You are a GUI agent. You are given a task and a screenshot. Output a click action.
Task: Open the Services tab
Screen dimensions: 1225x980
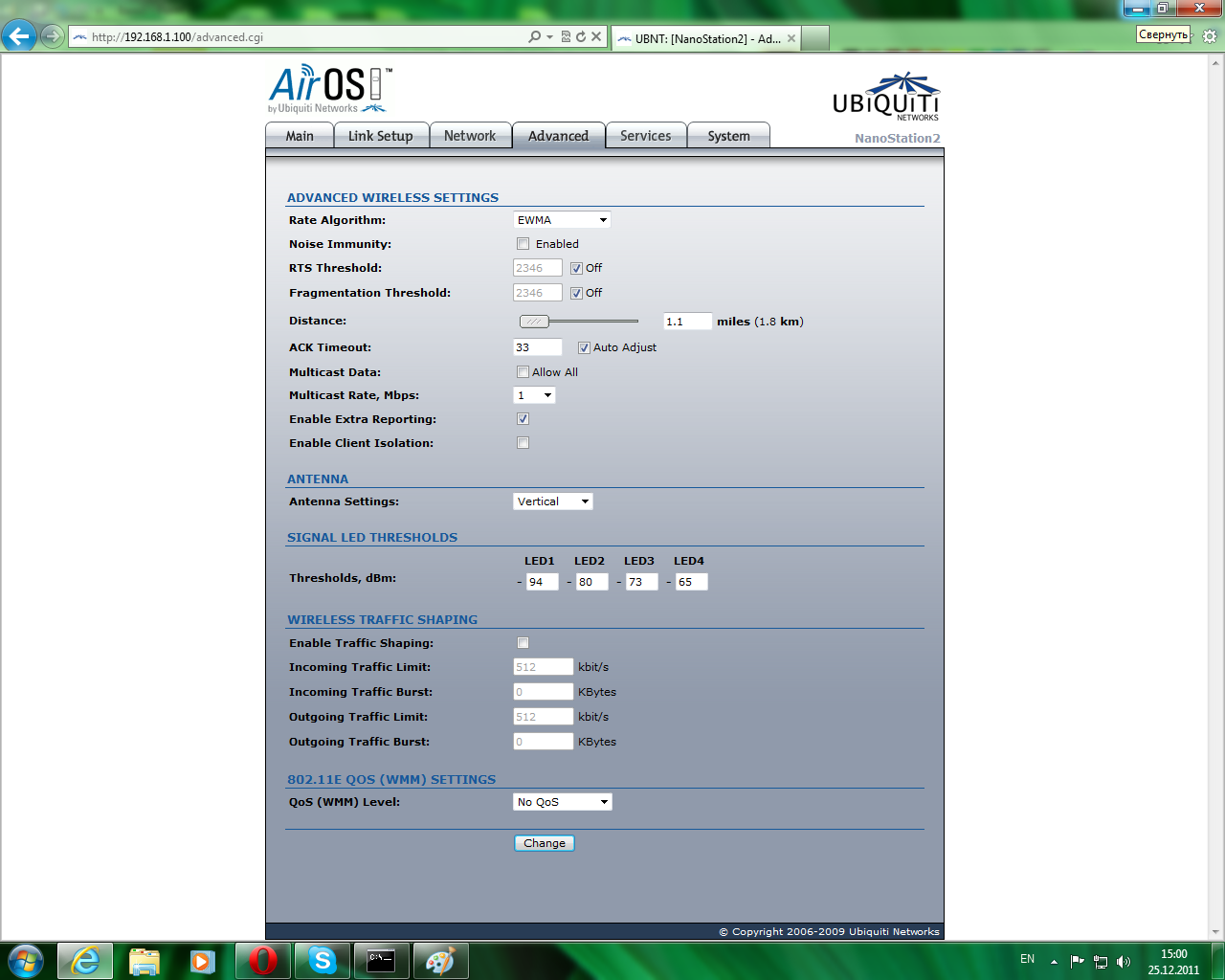point(646,136)
